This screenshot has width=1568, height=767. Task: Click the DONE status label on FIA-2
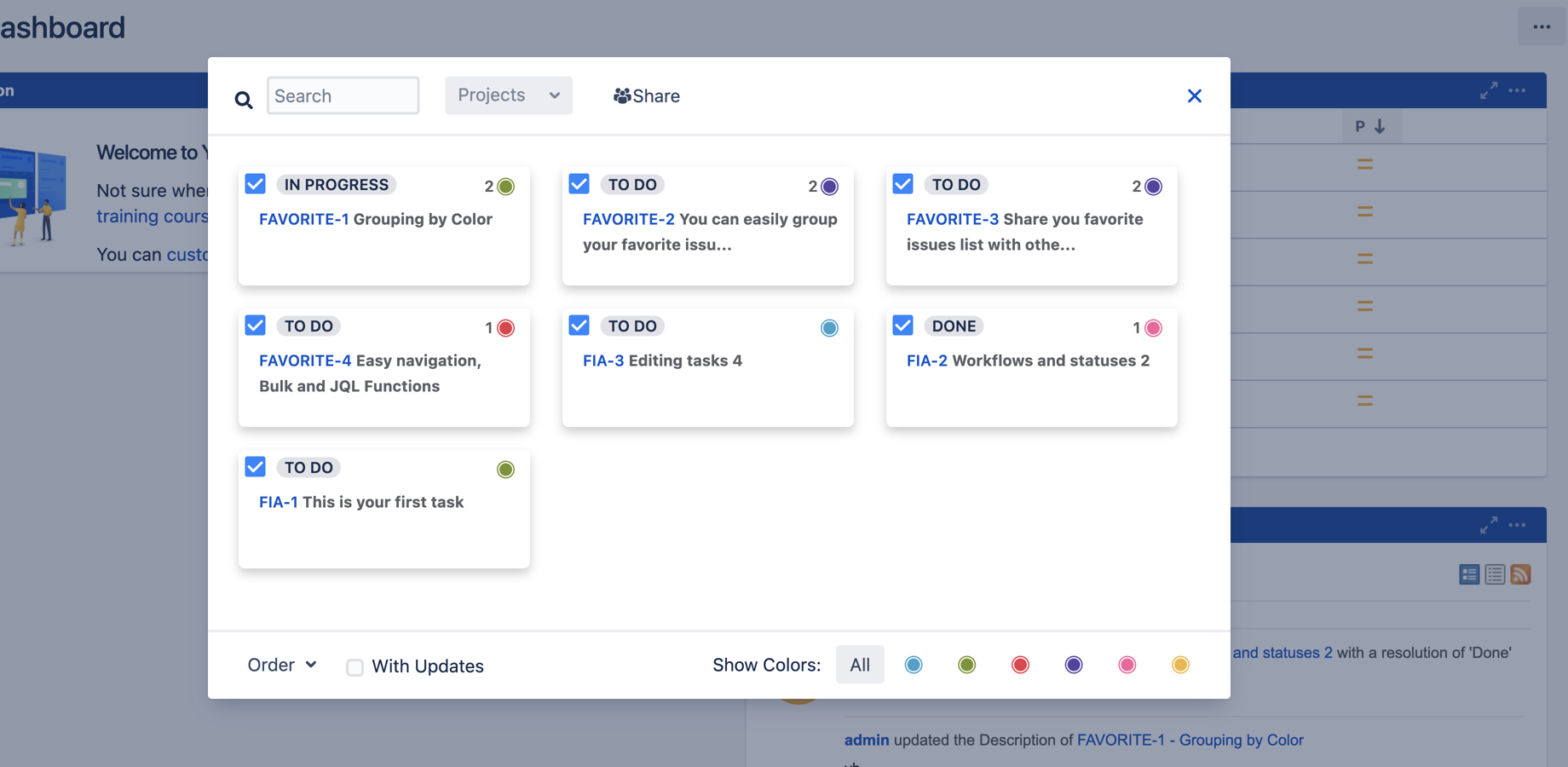pos(953,326)
